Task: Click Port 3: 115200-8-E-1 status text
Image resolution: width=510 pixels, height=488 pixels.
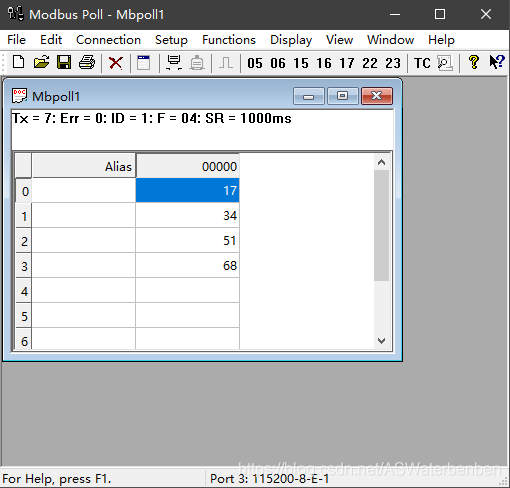Action: coord(269,479)
